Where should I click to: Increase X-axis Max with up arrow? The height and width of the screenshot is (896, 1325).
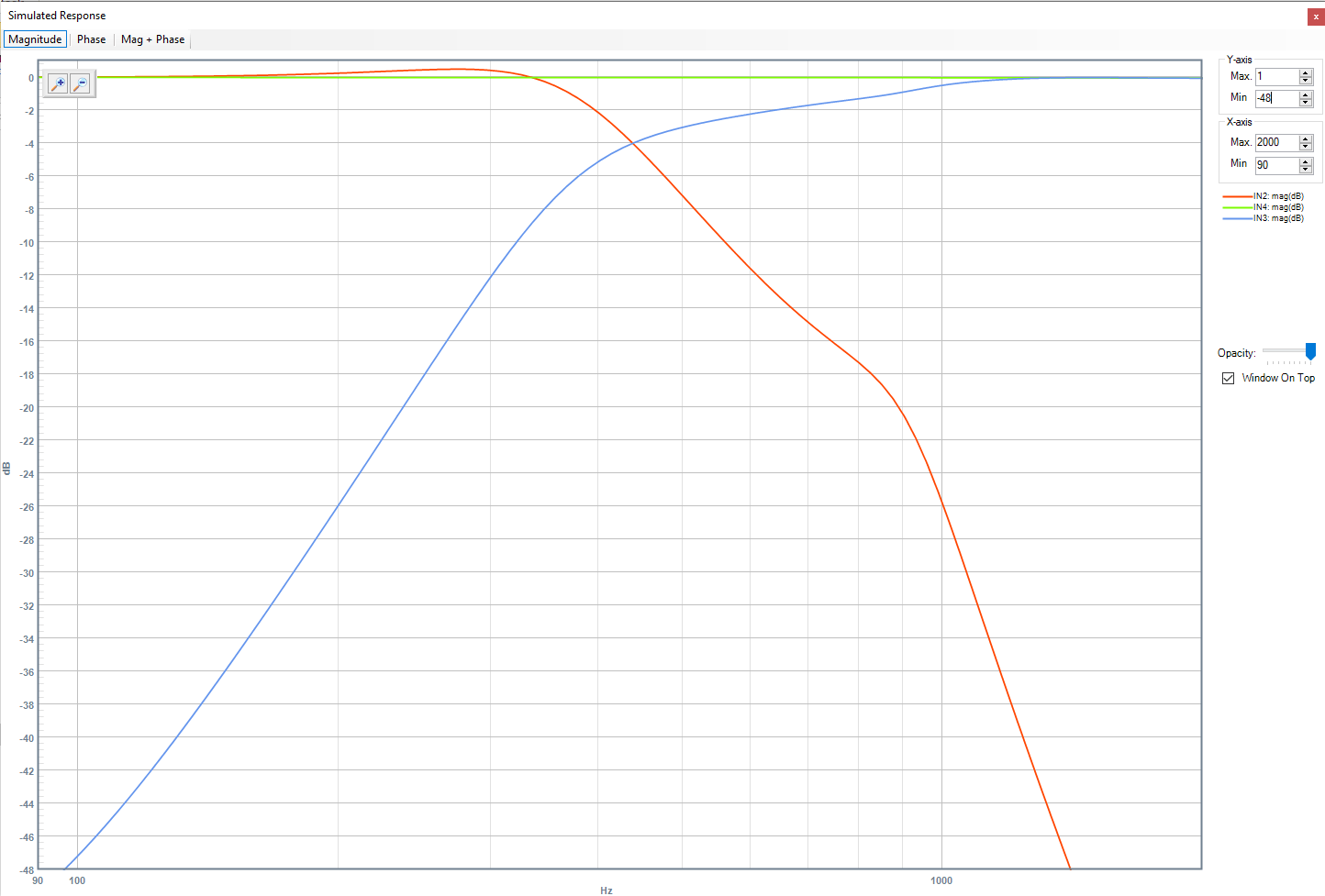tap(1306, 139)
